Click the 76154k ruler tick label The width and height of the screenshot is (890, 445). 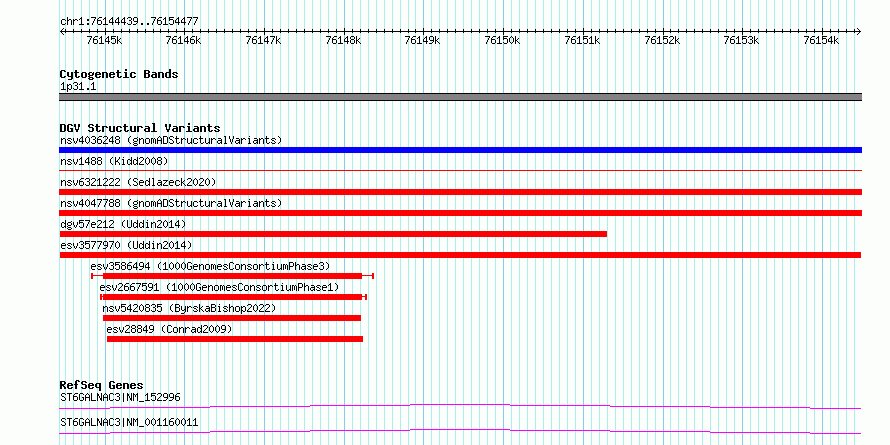(x=821, y=40)
